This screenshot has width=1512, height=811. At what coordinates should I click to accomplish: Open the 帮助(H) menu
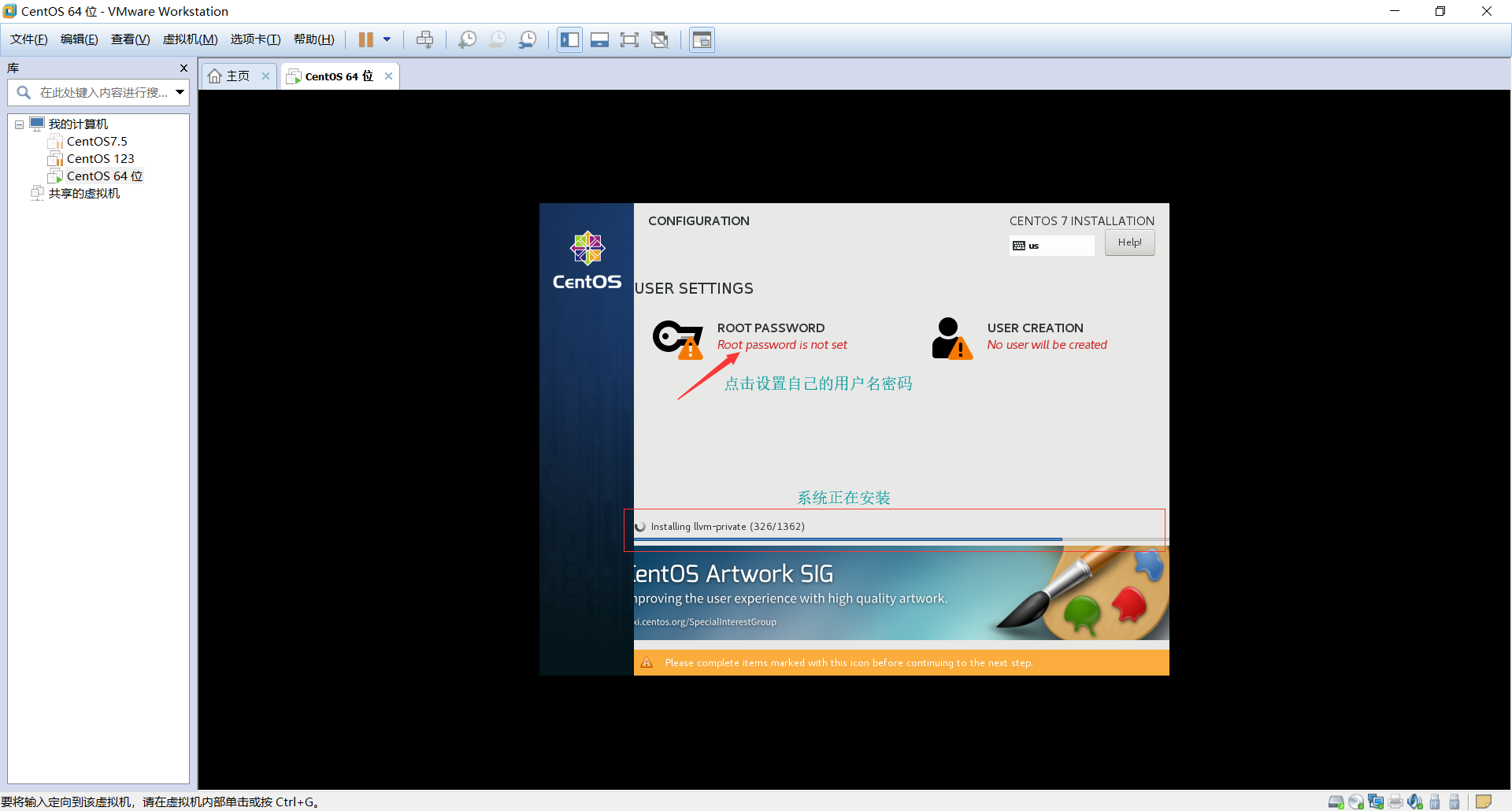click(314, 39)
